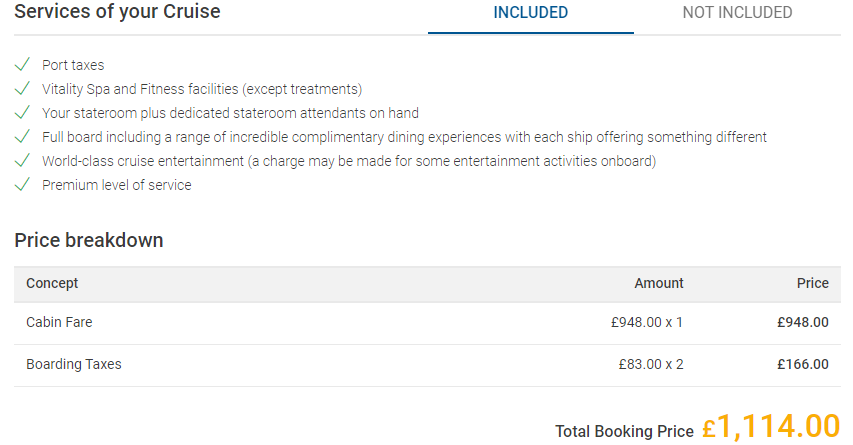
Task: Click the Amount column header
Action: 659,283
